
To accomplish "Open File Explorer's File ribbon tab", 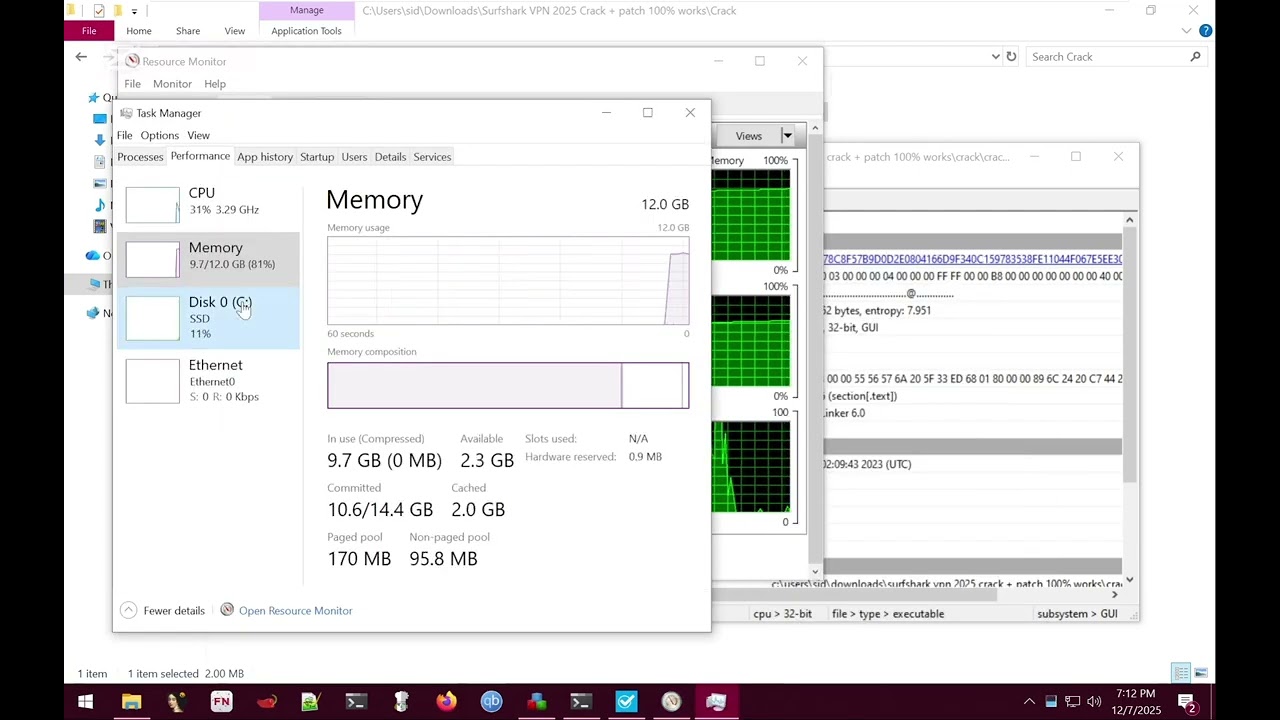I will 89,31.
